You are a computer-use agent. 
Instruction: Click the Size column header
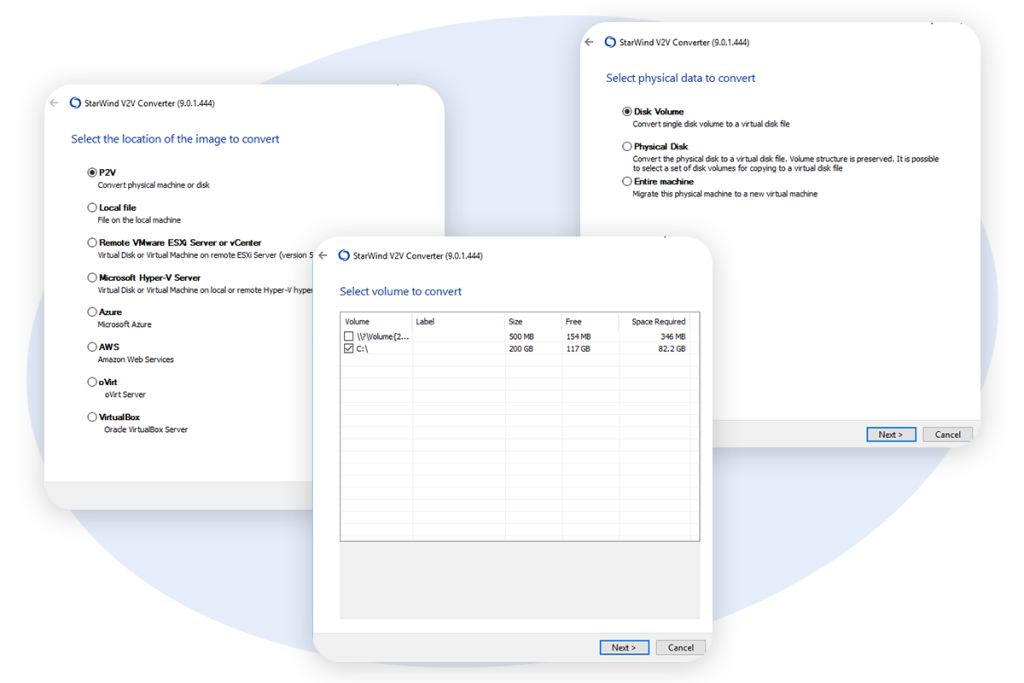coord(516,322)
